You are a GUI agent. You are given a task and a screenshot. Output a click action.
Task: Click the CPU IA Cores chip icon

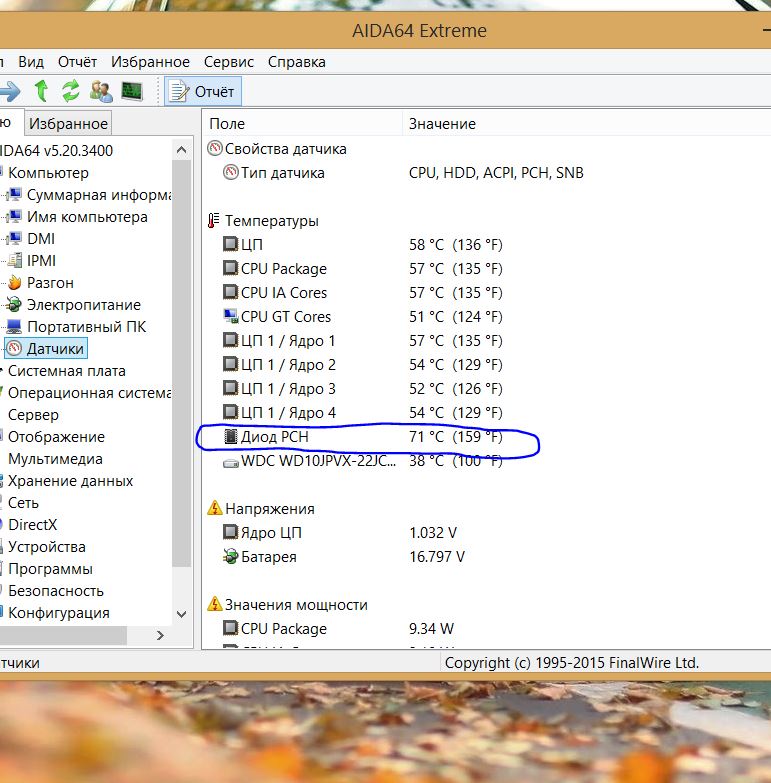pos(230,292)
